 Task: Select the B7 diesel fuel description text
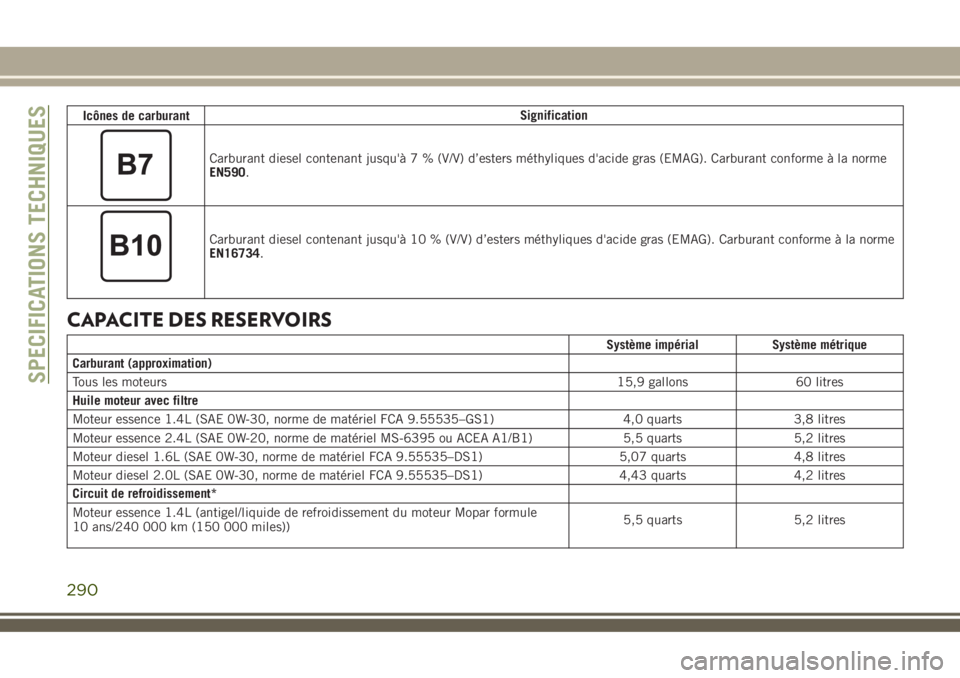547,165
